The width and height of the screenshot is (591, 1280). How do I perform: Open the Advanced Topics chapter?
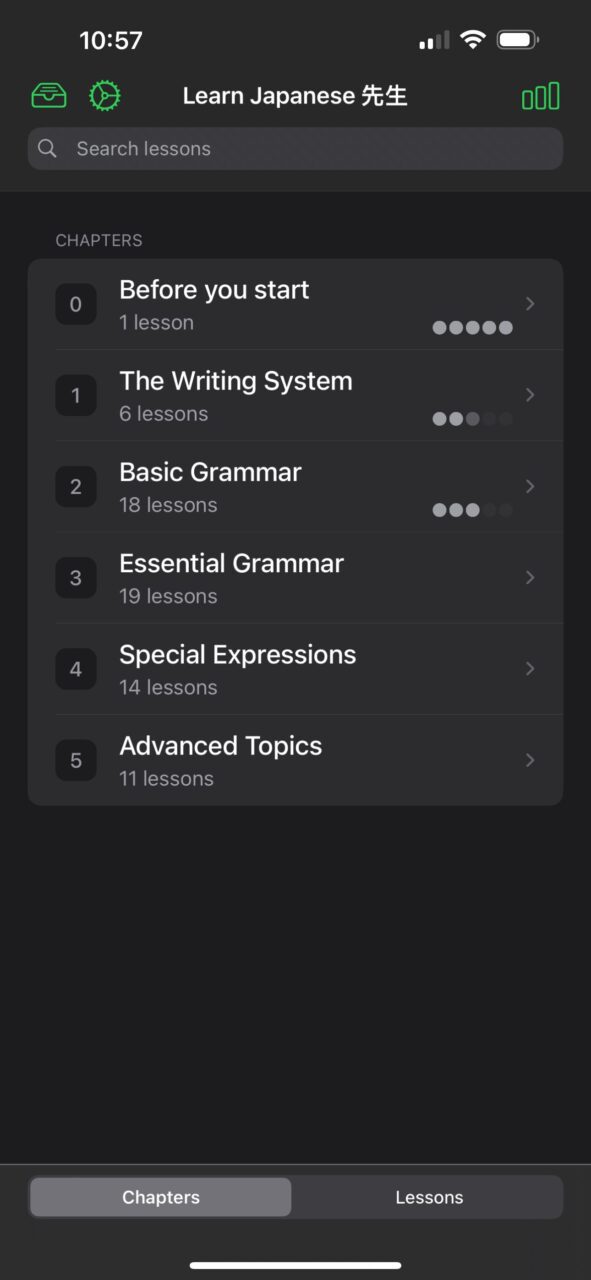[295, 760]
